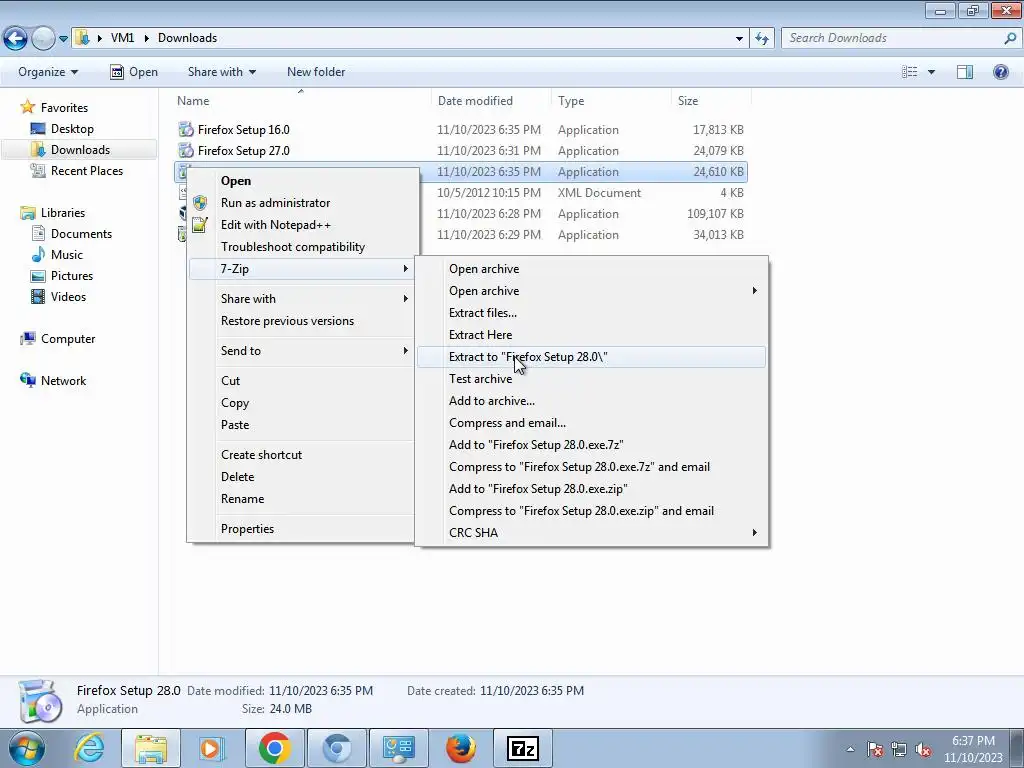The image size is (1024, 768).
Task: Open the Windows Start button
Action: (27, 748)
